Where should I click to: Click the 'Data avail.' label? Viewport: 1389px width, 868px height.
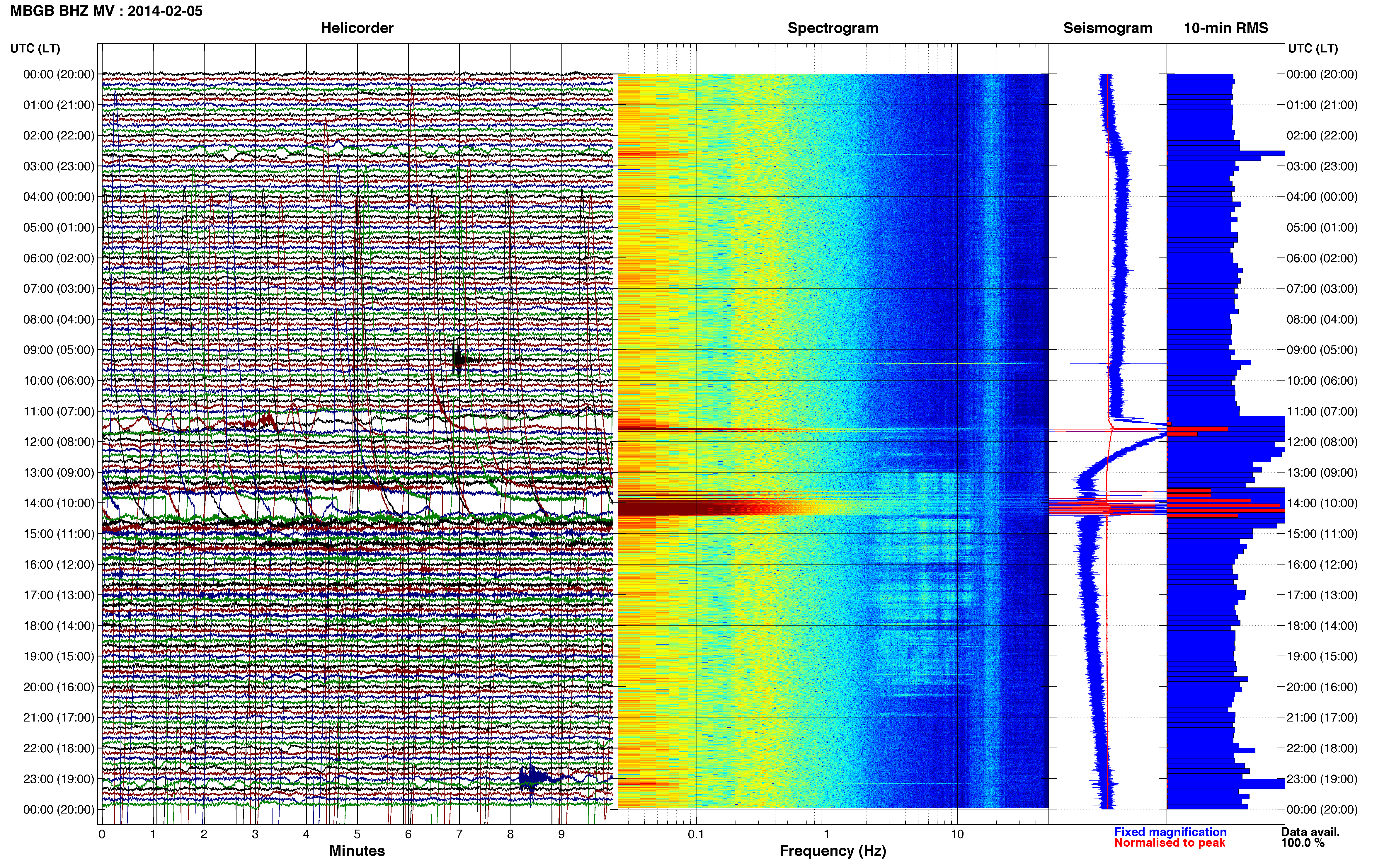[1310, 832]
